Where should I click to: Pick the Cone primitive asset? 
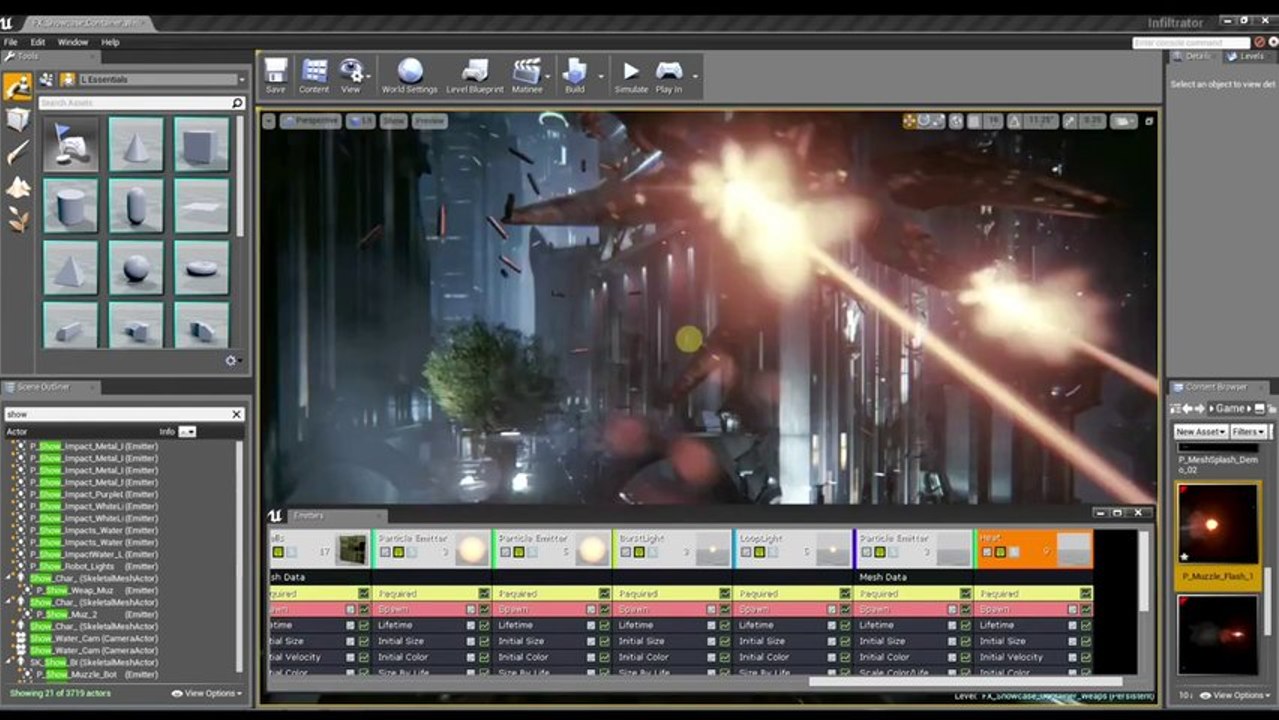pyautogui.click(x=136, y=144)
